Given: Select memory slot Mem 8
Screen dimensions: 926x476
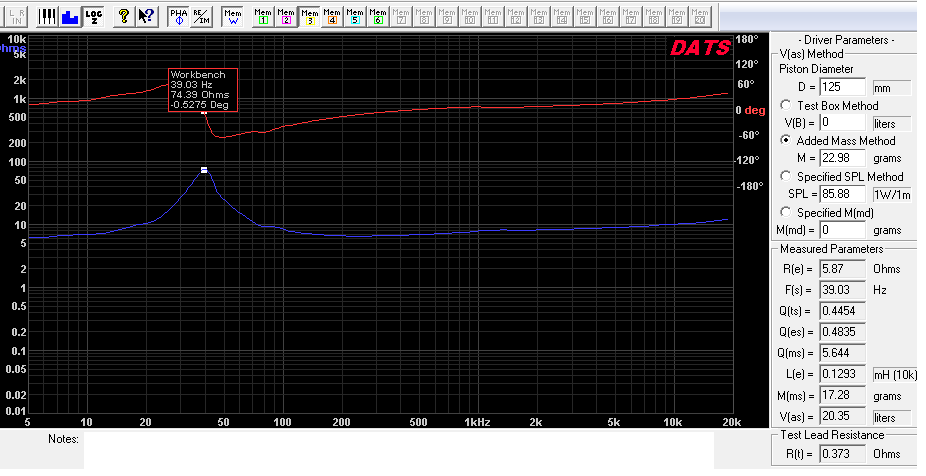Looking at the screenshot, I should tap(424, 17).
